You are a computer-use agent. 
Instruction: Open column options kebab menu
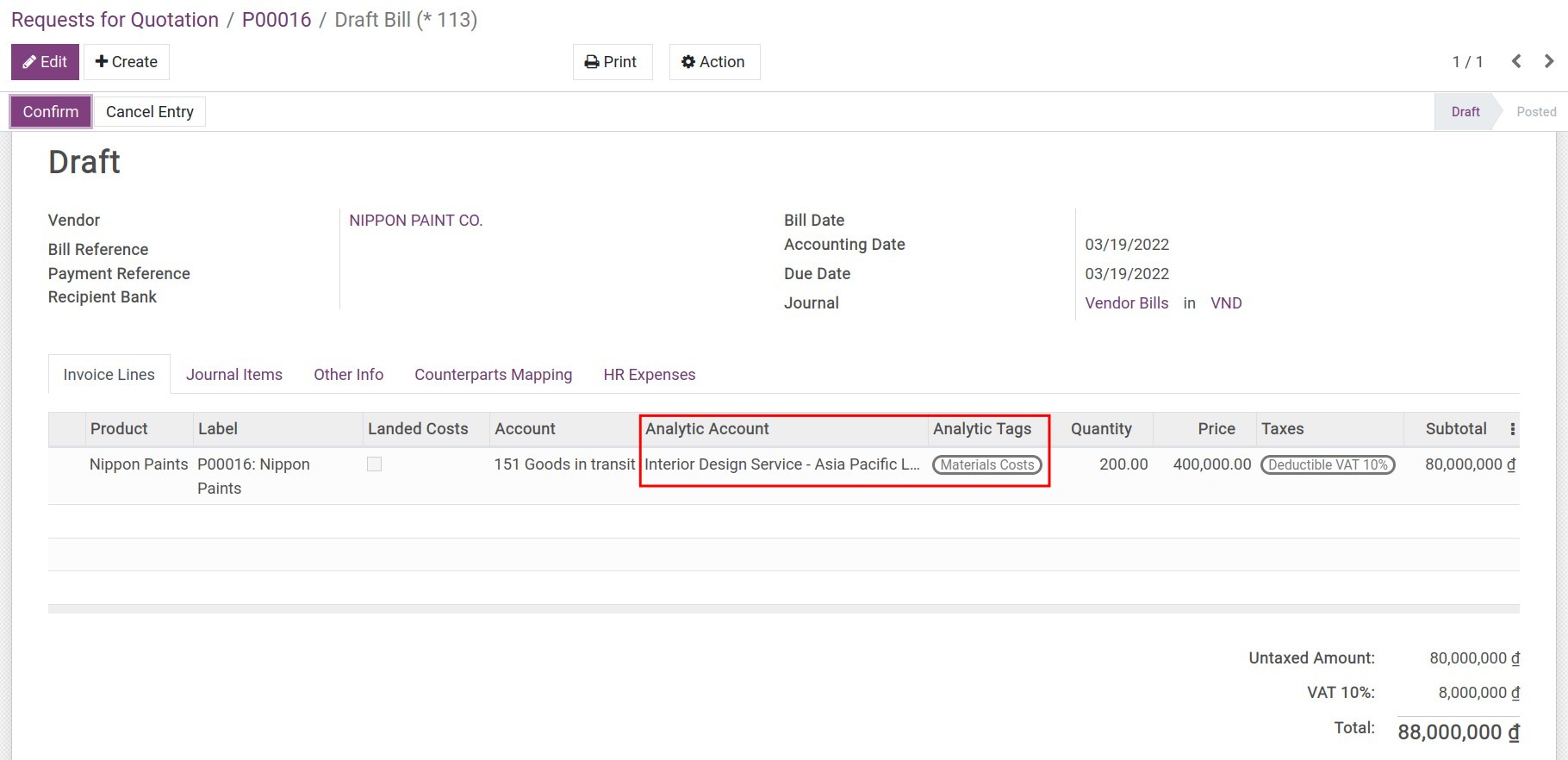(1512, 429)
